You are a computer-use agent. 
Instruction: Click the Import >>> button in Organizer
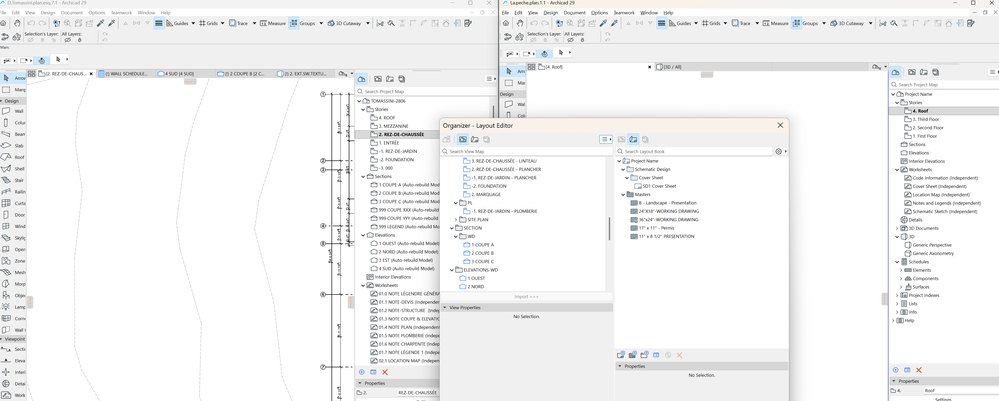526,297
